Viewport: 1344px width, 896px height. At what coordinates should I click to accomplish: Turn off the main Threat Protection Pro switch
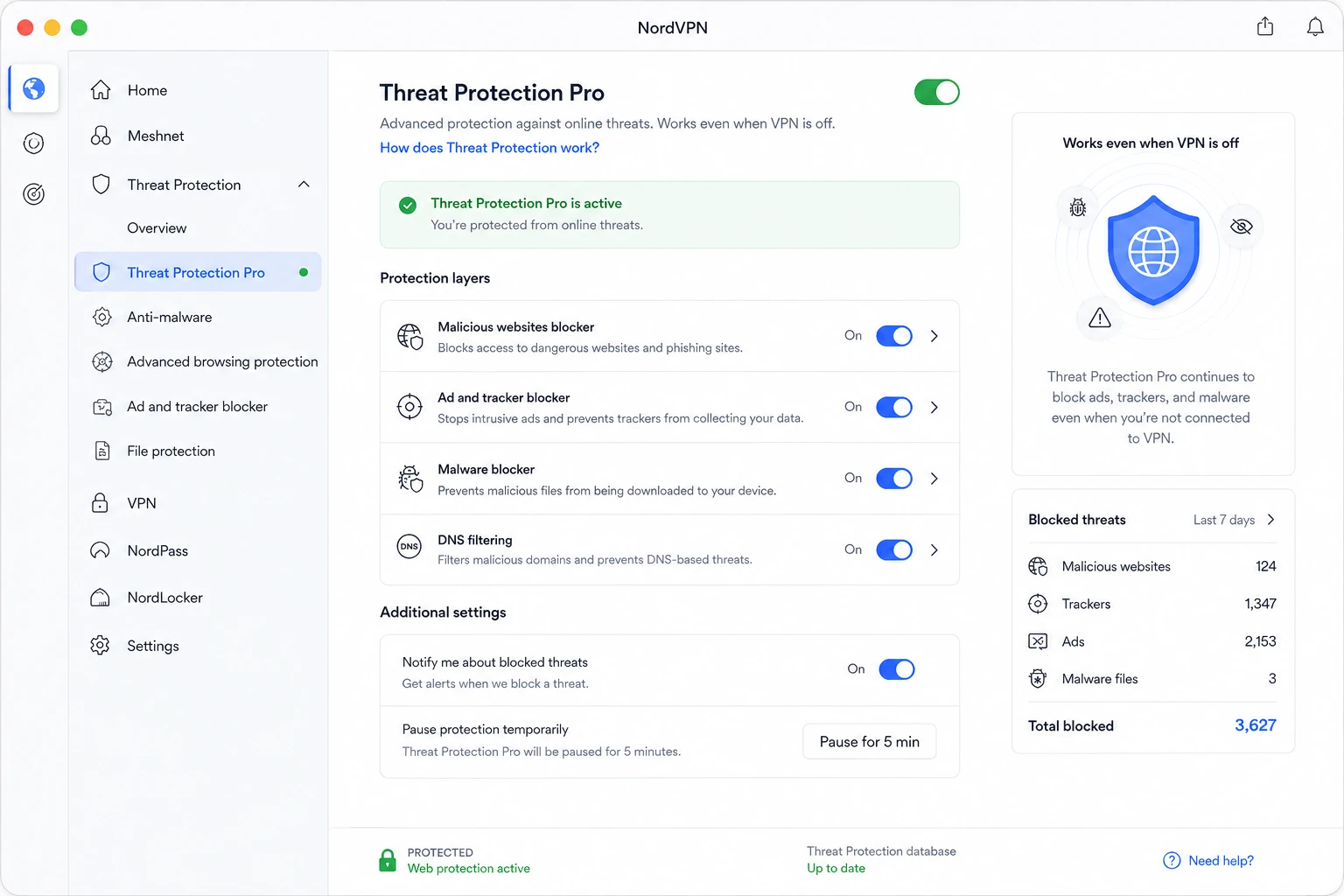point(937,92)
